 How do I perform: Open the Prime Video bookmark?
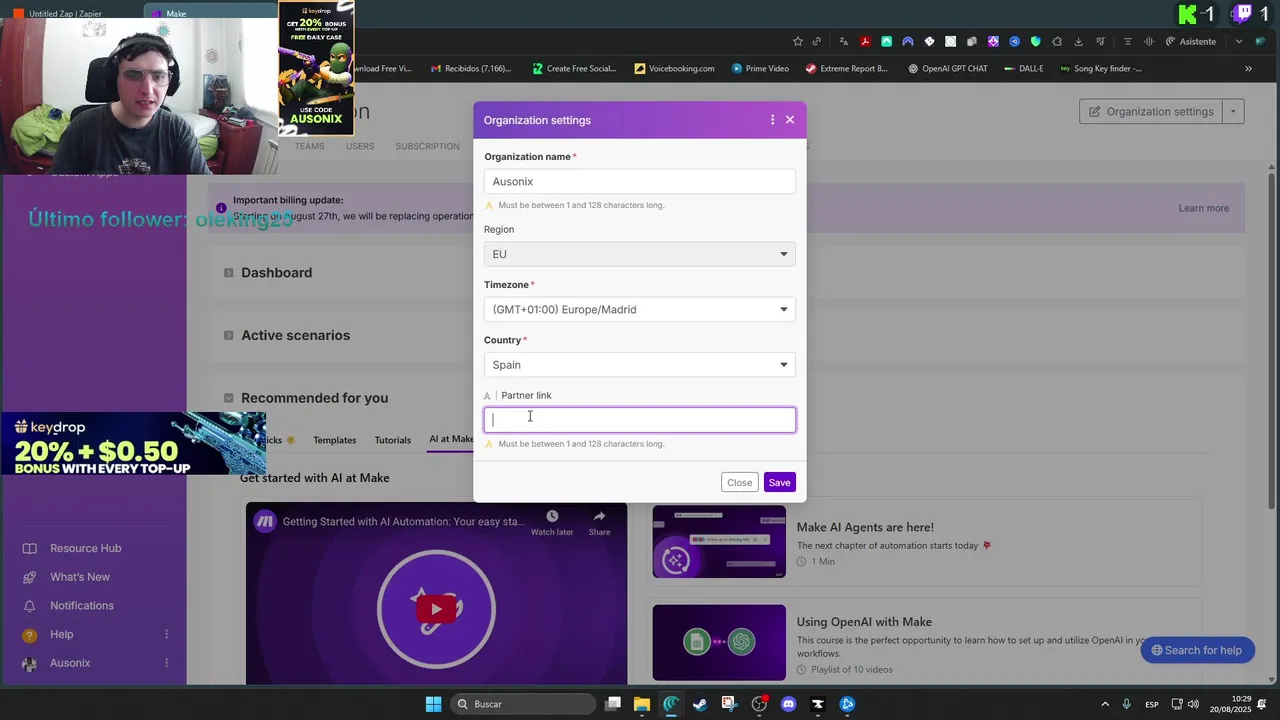[760, 69]
